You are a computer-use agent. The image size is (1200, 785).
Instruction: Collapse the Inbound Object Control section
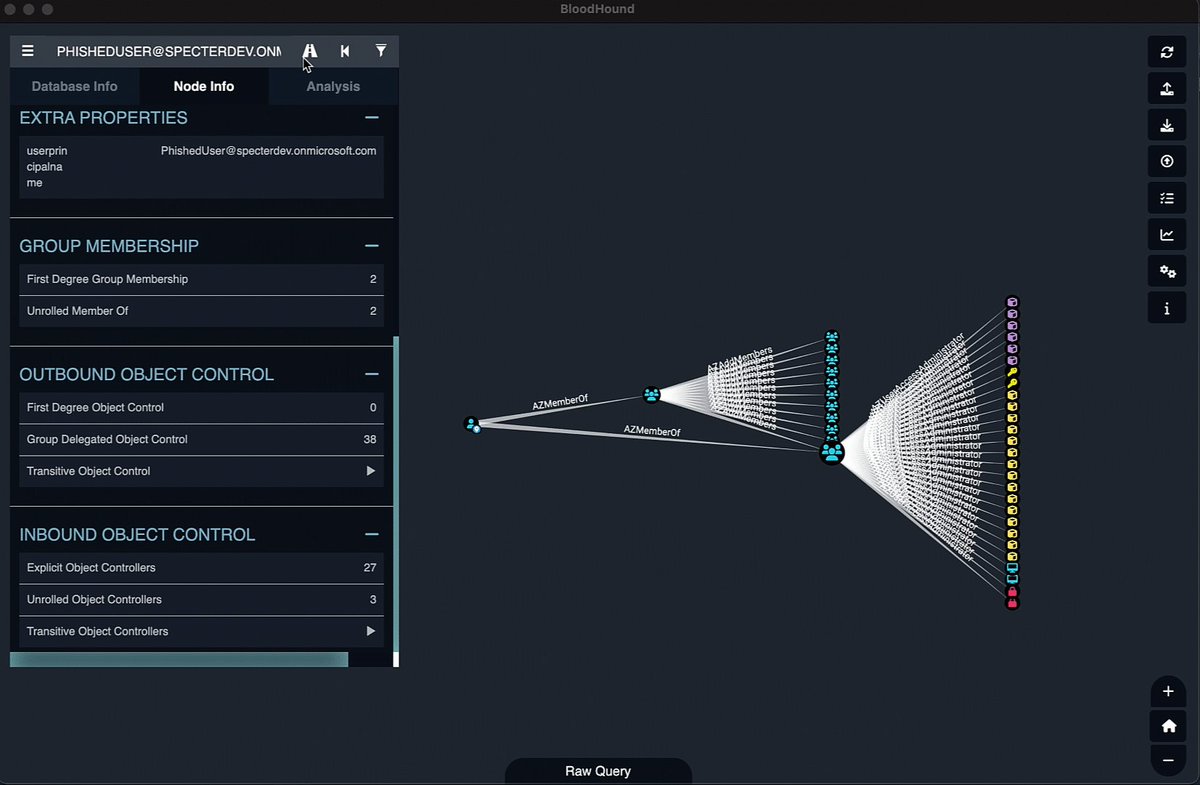tap(372, 534)
